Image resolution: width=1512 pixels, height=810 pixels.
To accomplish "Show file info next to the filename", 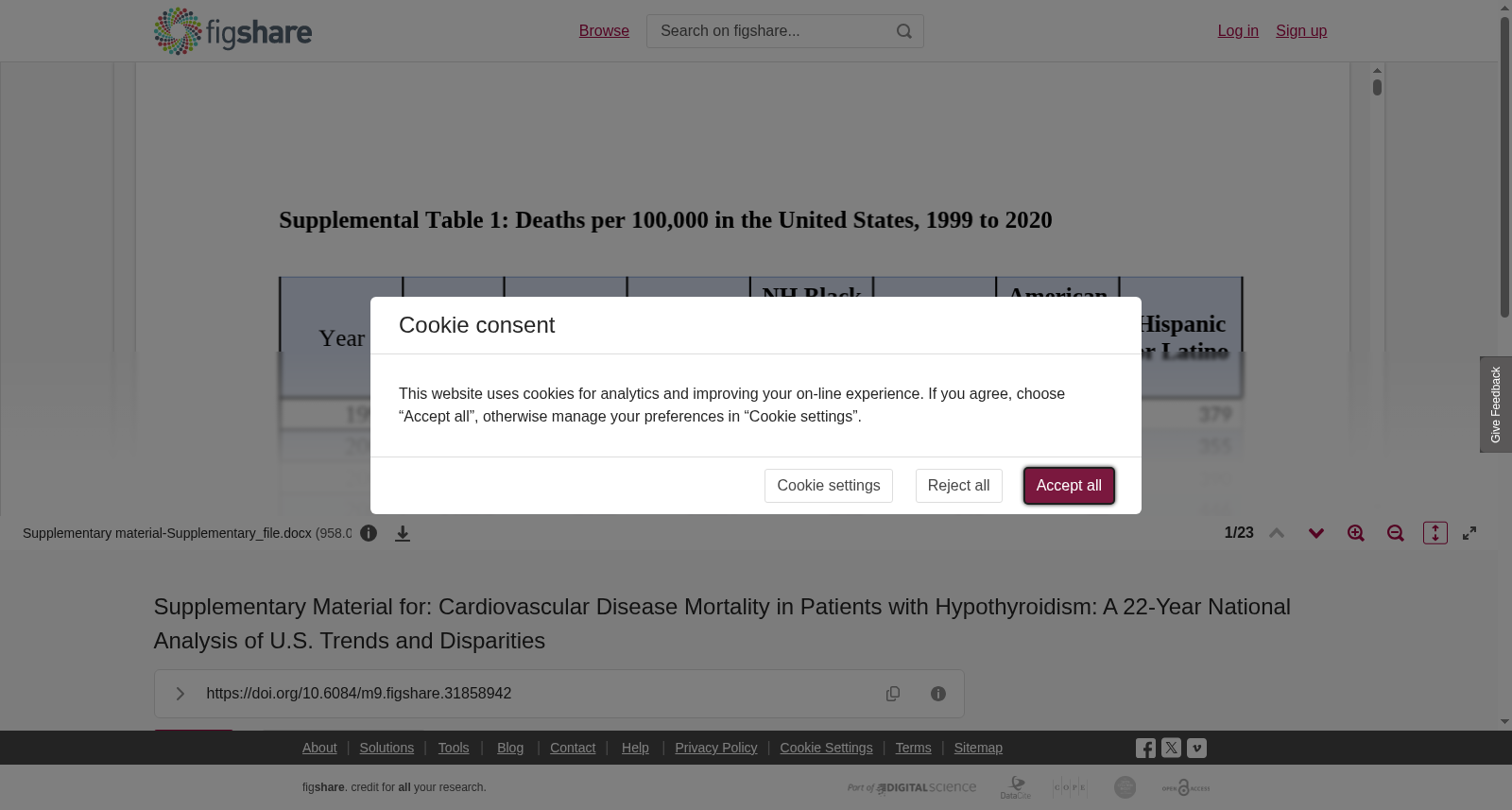I will pos(369,533).
